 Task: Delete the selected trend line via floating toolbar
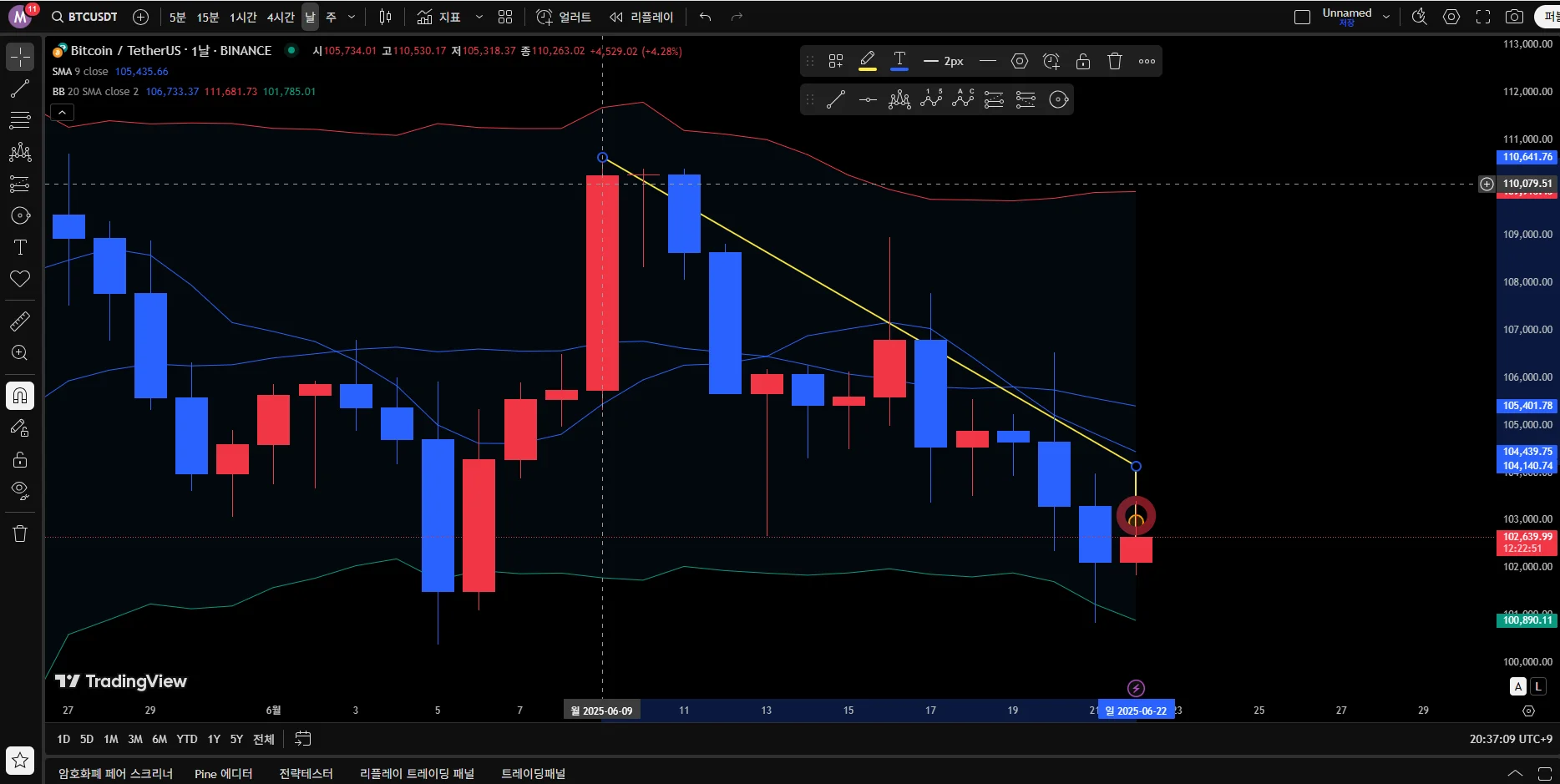click(x=1115, y=61)
